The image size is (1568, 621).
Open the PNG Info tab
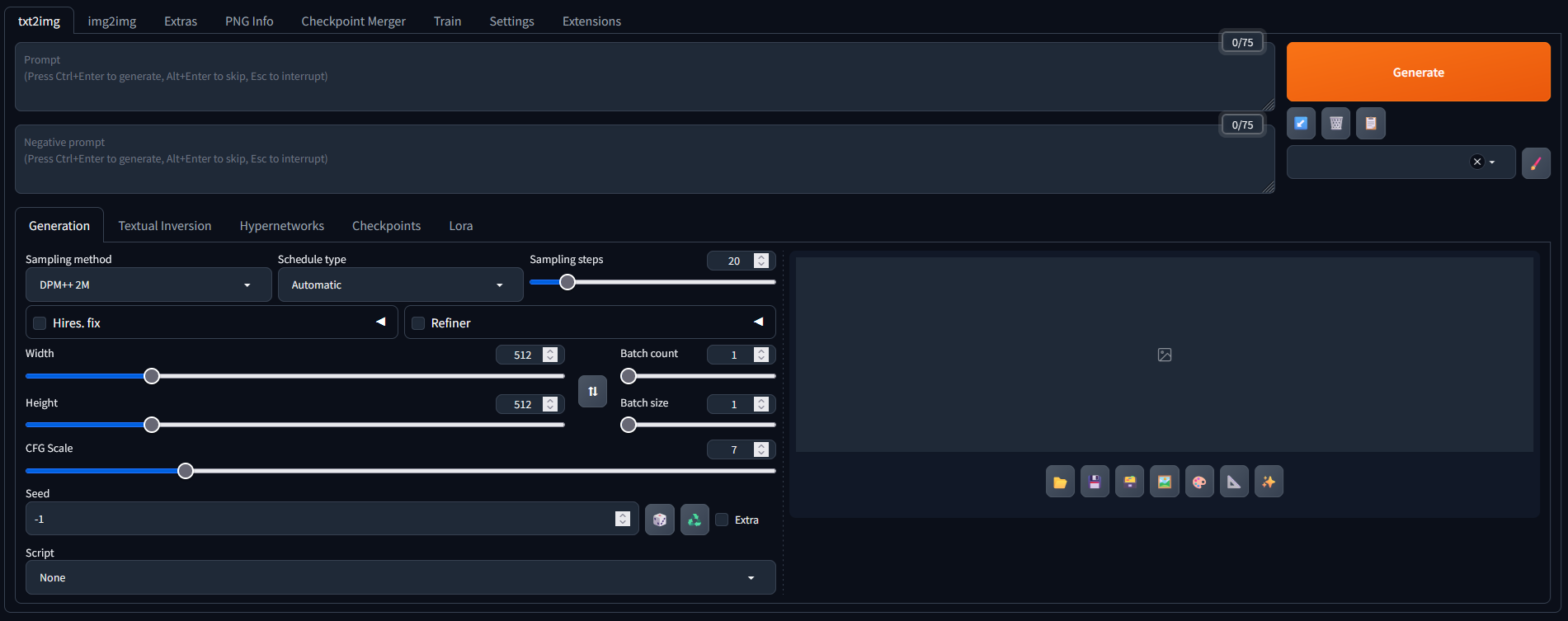click(x=249, y=21)
